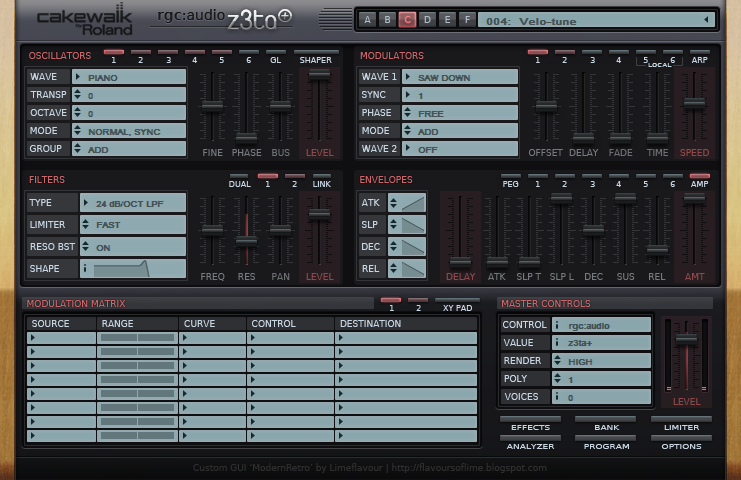Click the REL envelope curve shape icon
Screen dimensions: 741x480
413,269
